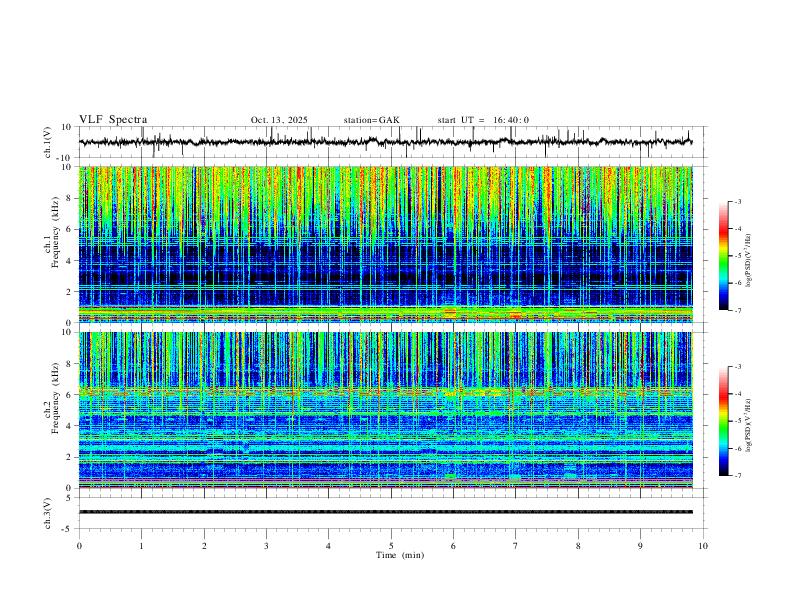Click the time axis tick label '9'
792x612 pixels.
[x=640, y=546]
